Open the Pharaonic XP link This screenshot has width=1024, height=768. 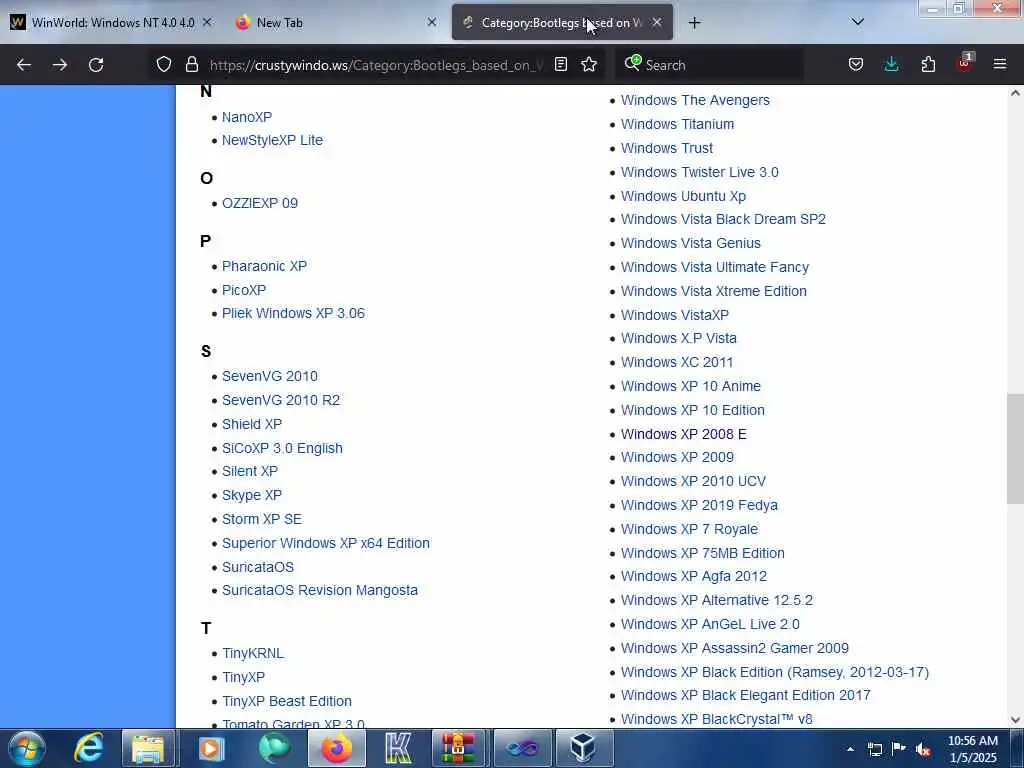[x=264, y=266]
